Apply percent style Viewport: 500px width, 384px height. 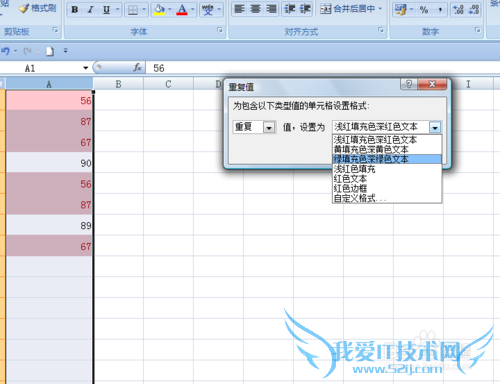pos(424,10)
